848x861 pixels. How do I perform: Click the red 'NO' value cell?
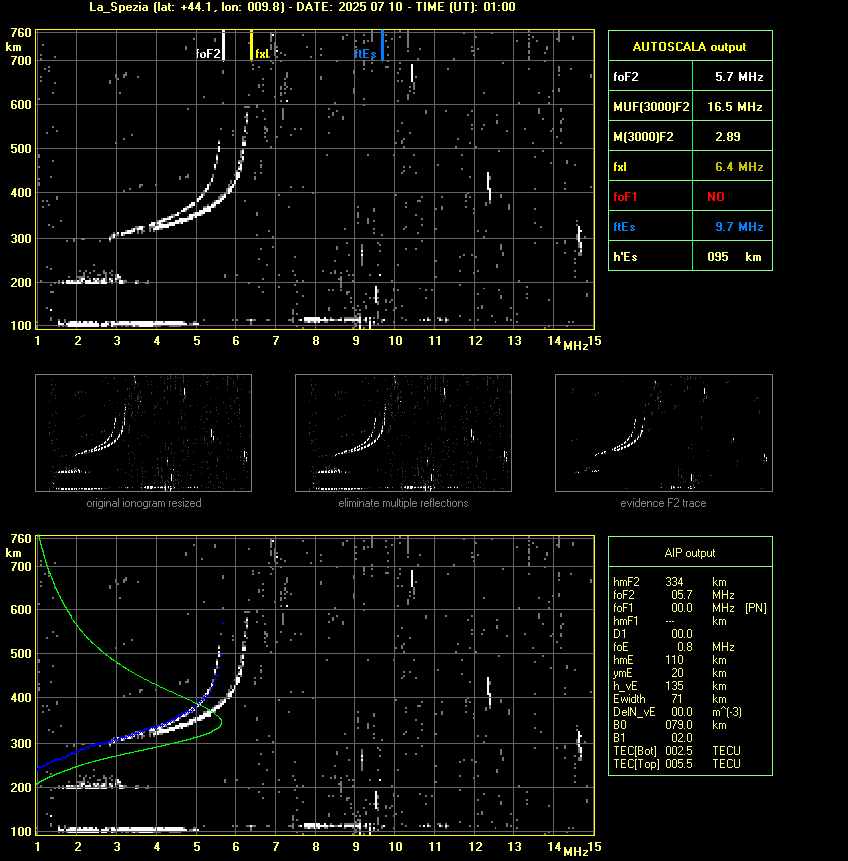[733, 197]
